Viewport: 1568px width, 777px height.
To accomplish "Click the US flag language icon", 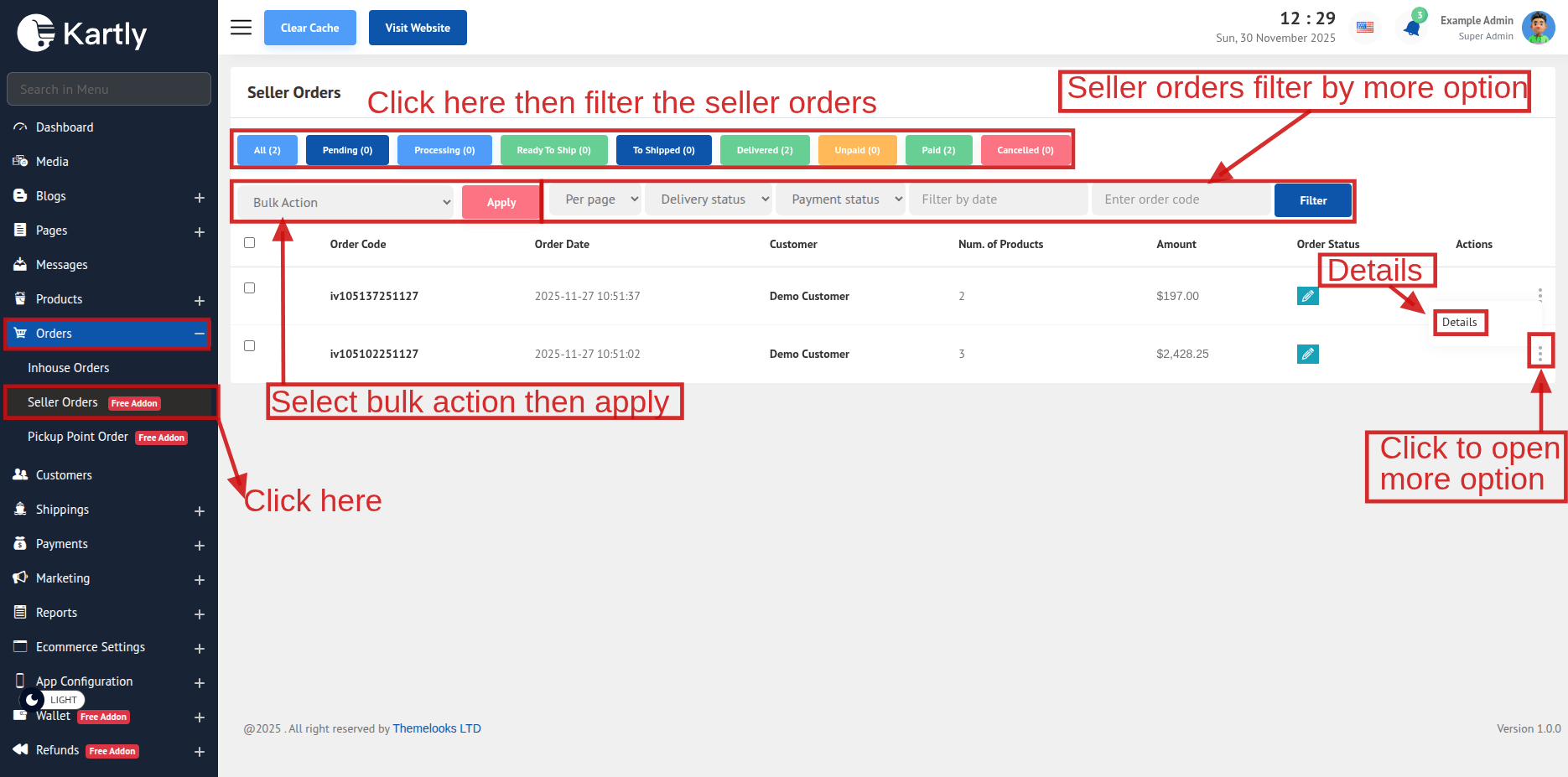I will [x=1365, y=28].
